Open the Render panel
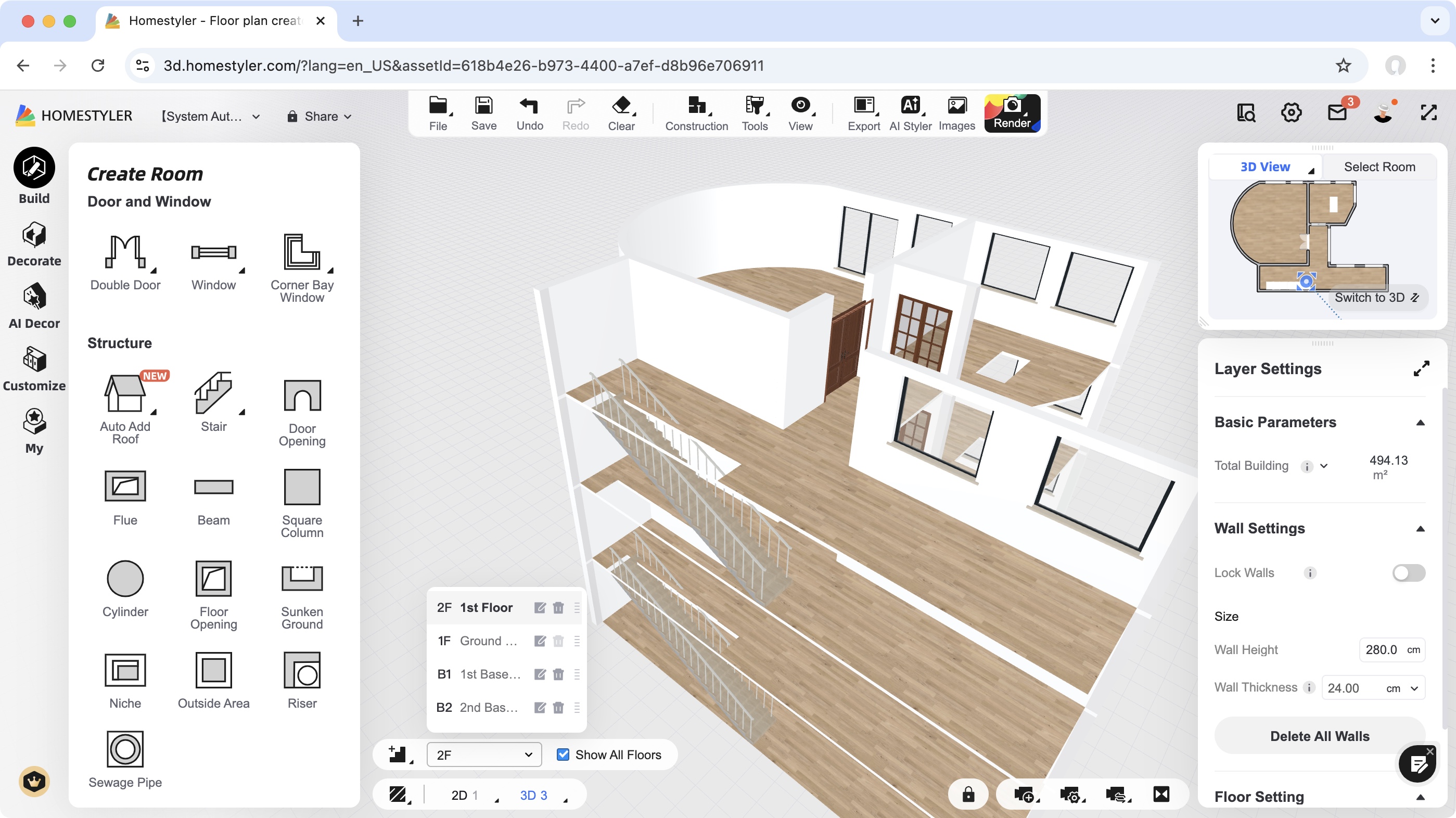 [x=1012, y=113]
